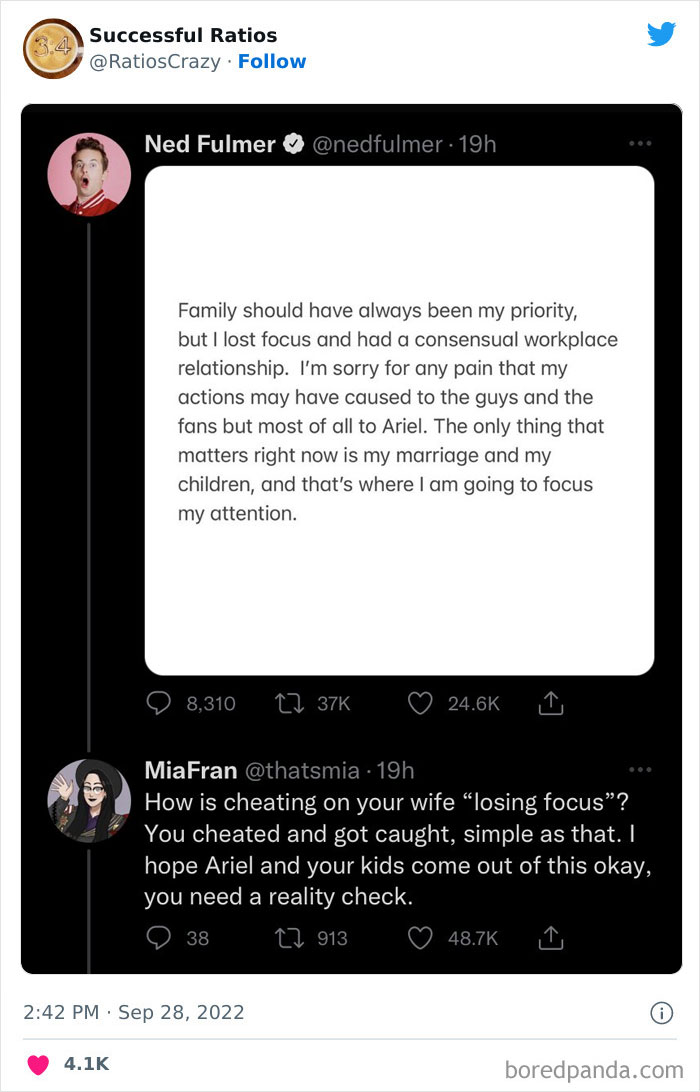The width and height of the screenshot is (700, 1092).
Task: Click the pink heart like icon
Action: click(38, 1065)
